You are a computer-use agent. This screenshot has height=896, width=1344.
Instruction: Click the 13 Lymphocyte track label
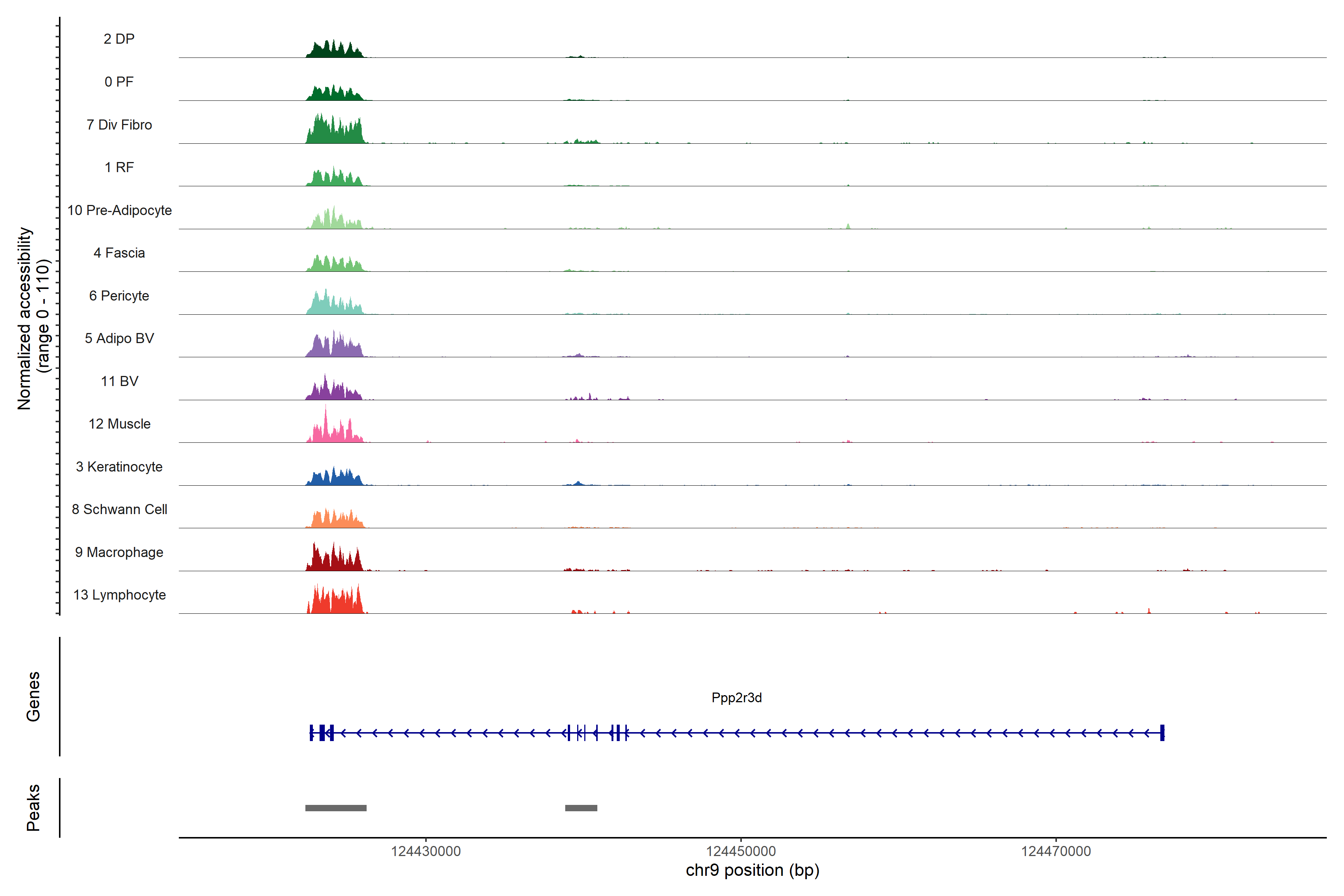119,595
